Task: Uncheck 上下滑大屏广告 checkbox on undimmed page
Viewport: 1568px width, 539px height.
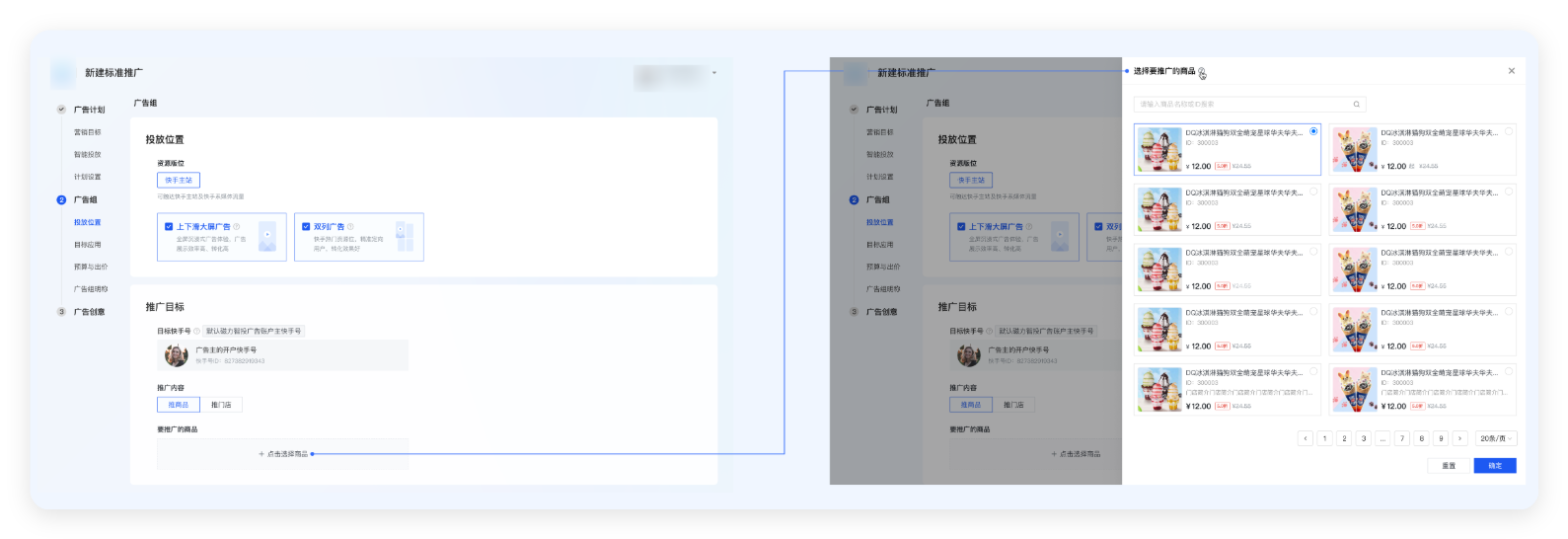Action: click(x=169, y=226)
